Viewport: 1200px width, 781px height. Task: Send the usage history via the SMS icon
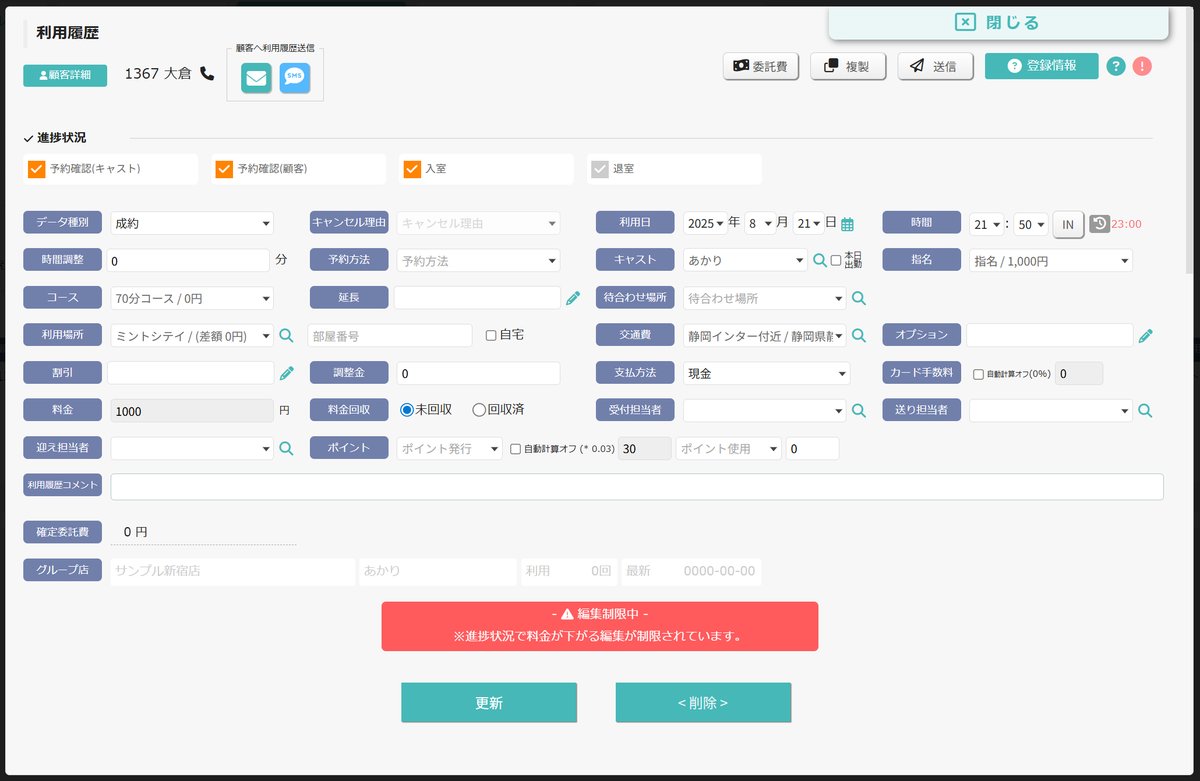point(295,77)
